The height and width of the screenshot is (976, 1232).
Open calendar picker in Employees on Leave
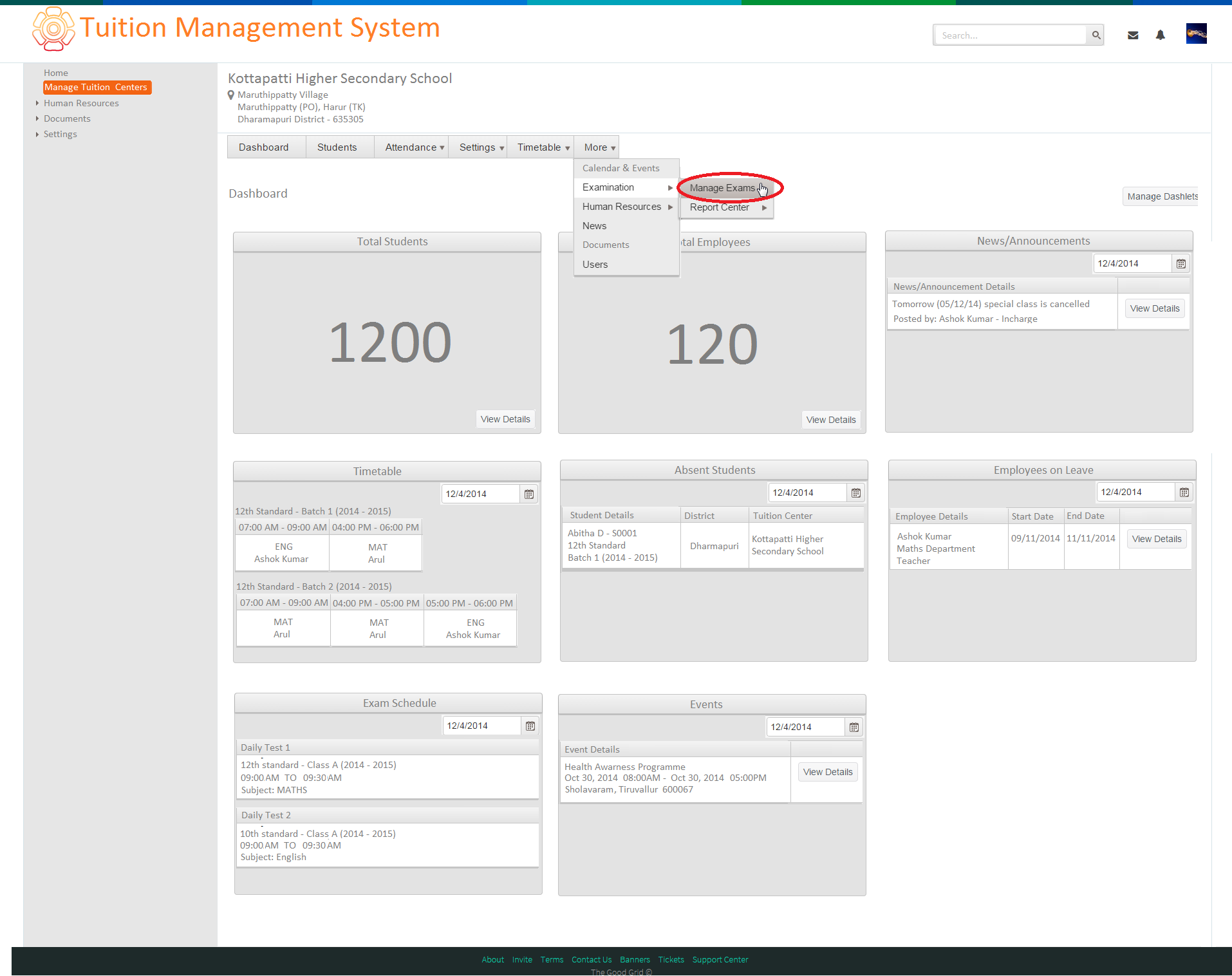tap(1184, 492)
